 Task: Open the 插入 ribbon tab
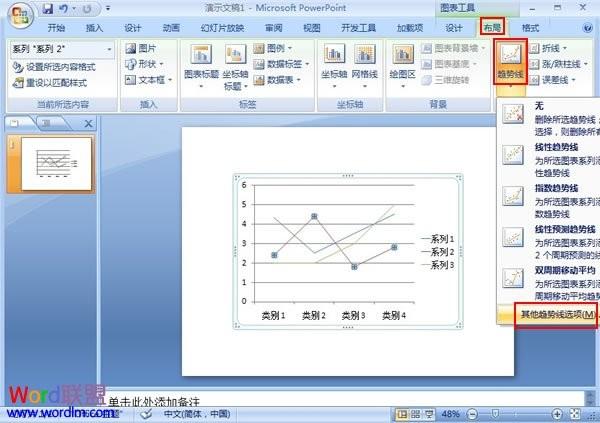[x=94, y=28]
